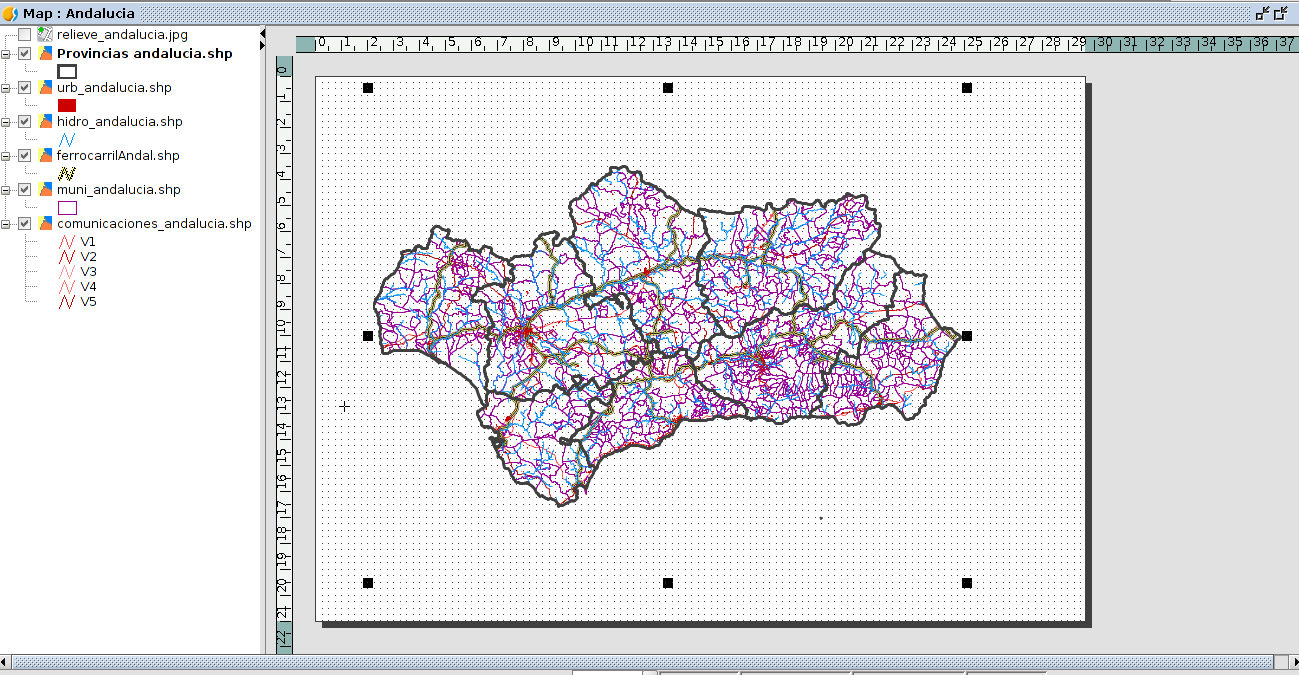Click the purple outlined muni_andalucia symbol swatch

(67, 207)
